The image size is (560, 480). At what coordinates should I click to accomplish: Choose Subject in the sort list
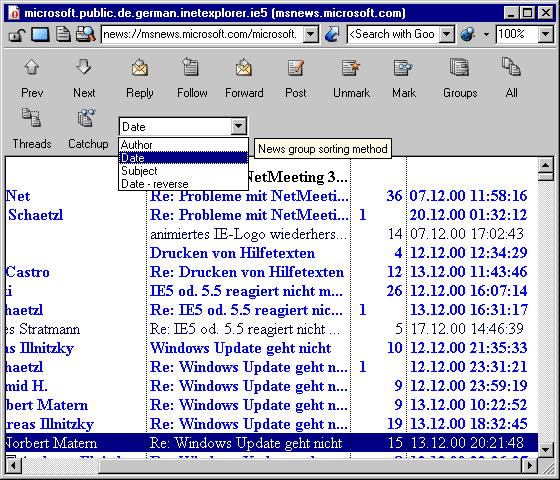tap(183, 171)
